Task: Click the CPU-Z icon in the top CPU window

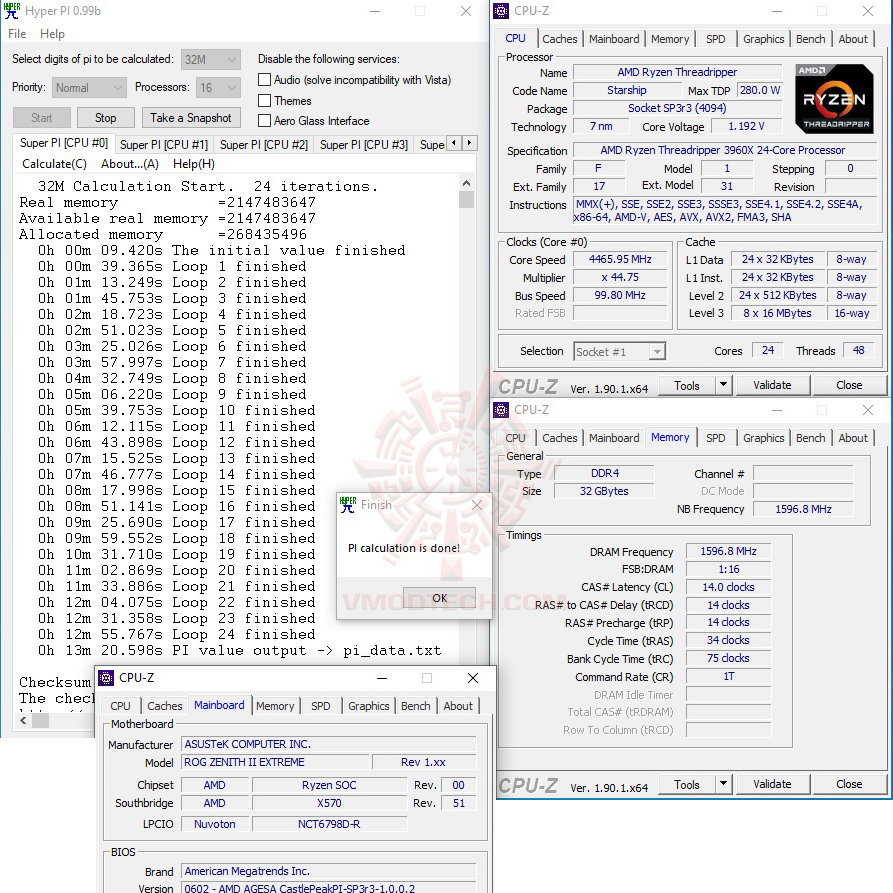Action: coord(501,11)
